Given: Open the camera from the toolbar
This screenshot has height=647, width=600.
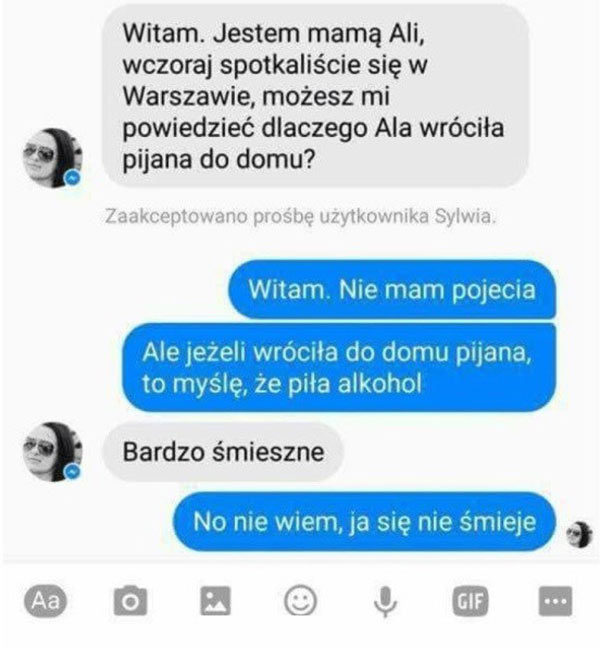Looking at the screenshot, I should coord(130,600).
